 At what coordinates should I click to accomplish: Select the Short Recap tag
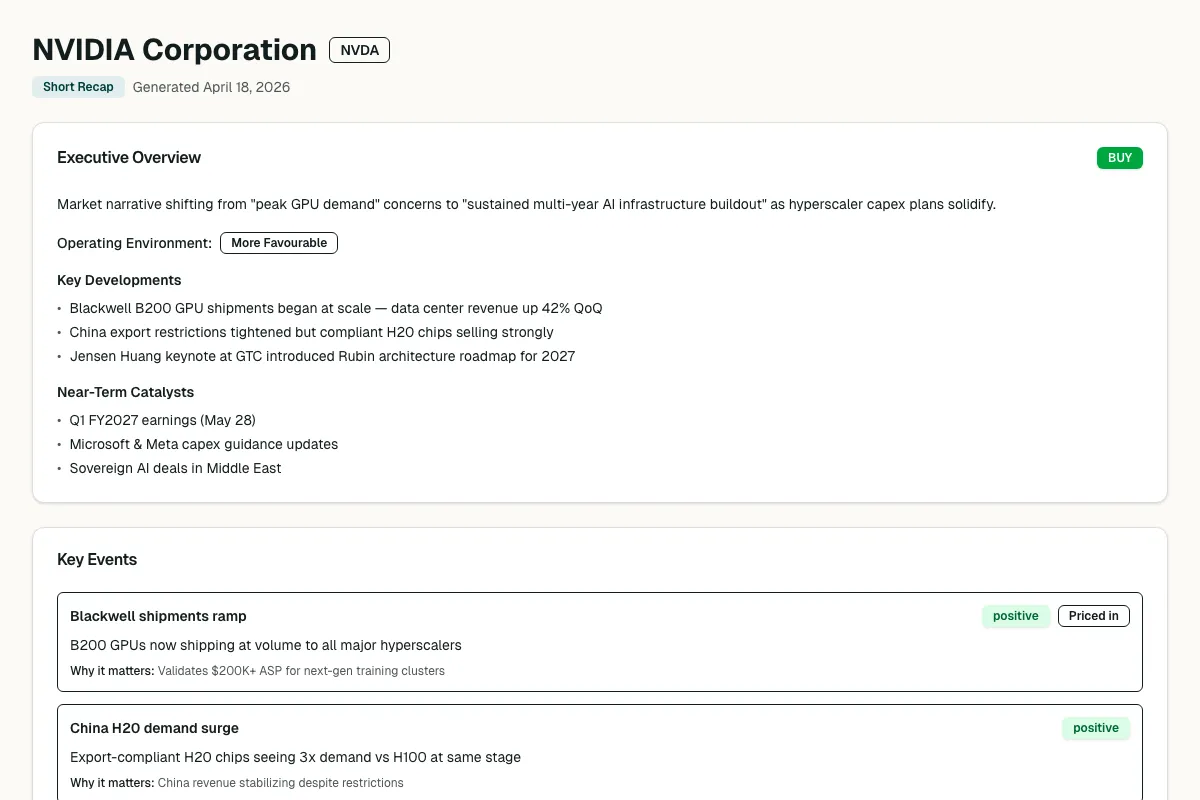(78, 87)
